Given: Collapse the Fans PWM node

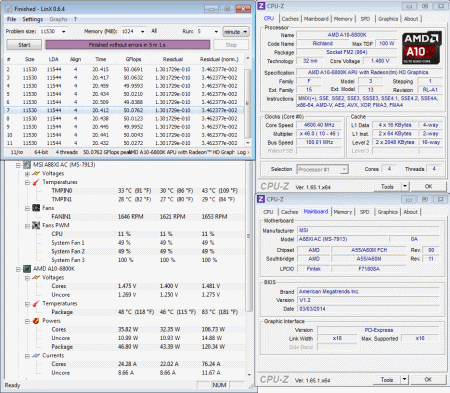Looking at the screenshot, I should (x=27, y=226).
